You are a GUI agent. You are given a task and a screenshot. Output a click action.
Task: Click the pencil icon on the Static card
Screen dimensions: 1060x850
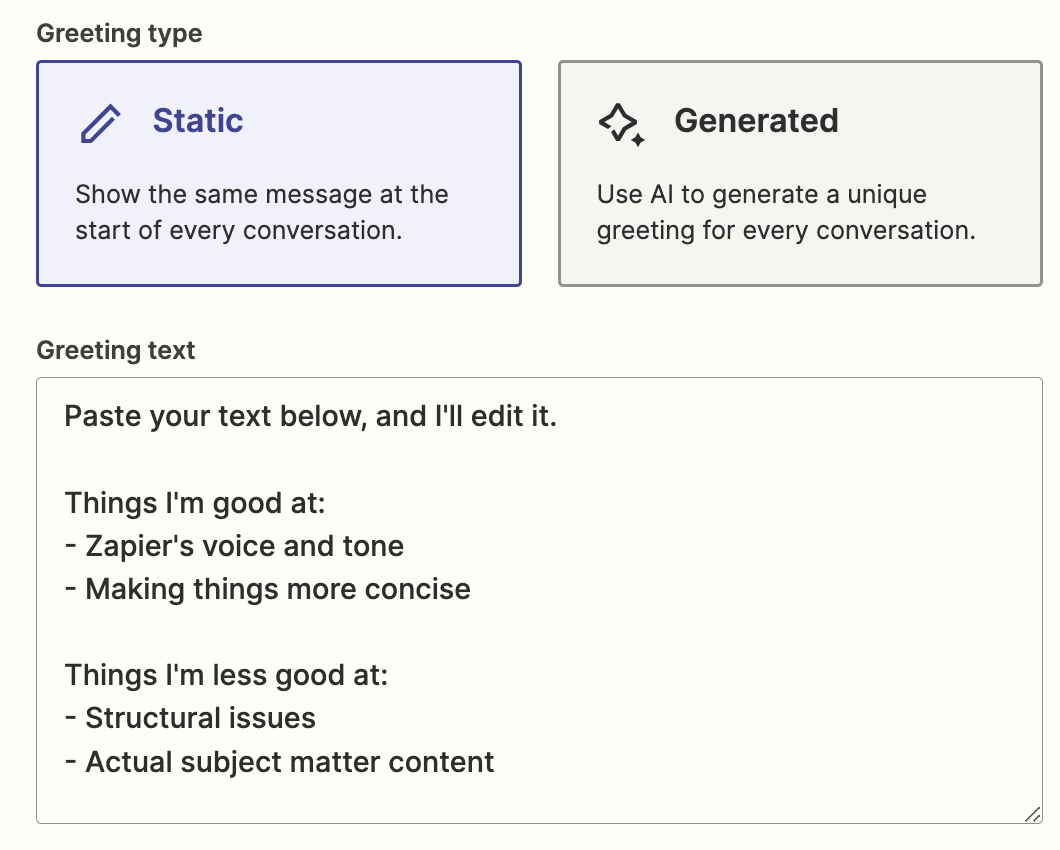[x=100, y=122]
